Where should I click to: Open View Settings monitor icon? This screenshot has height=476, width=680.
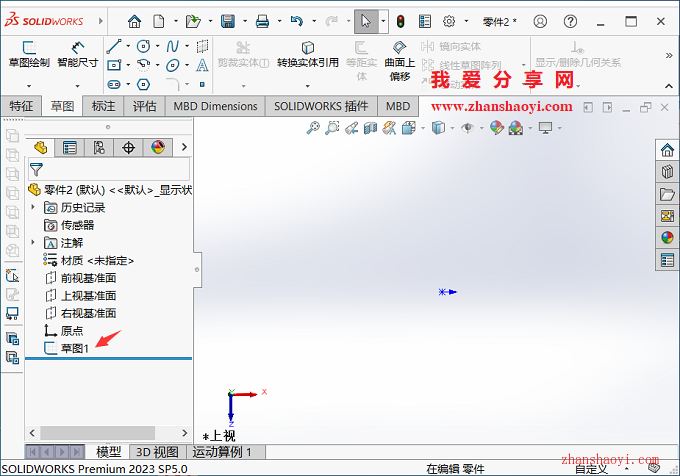coord(545,128)
